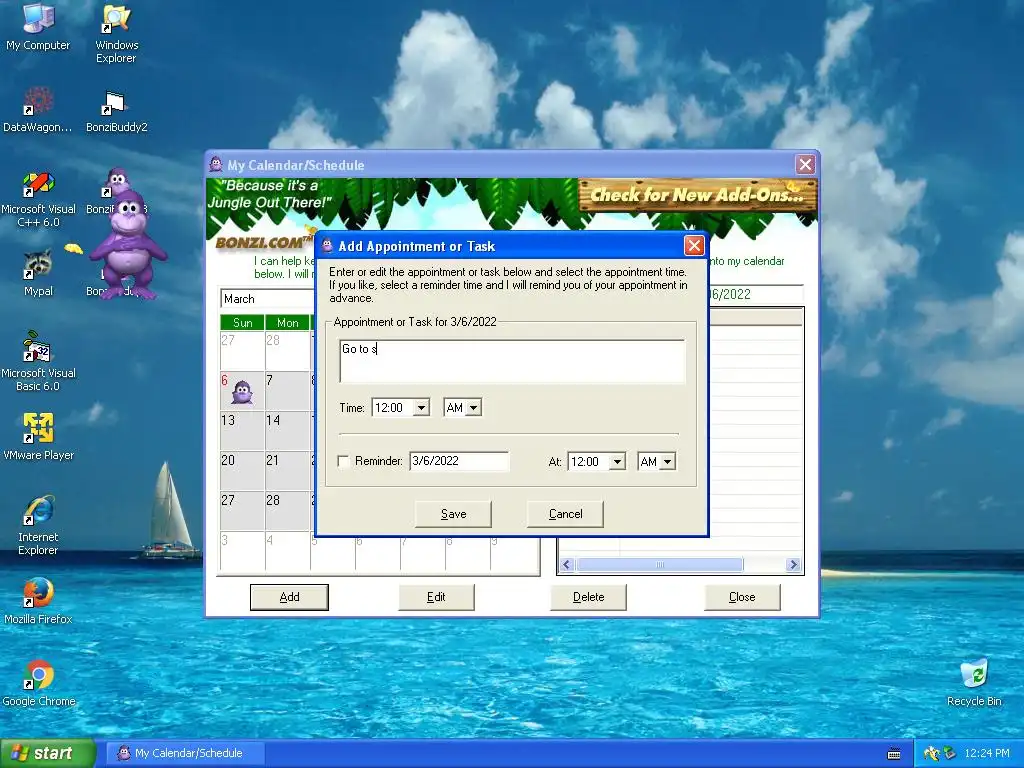Cancel the appointment dialog
The height and width of the screenshot is (768, 1024).
click(566, 514)
